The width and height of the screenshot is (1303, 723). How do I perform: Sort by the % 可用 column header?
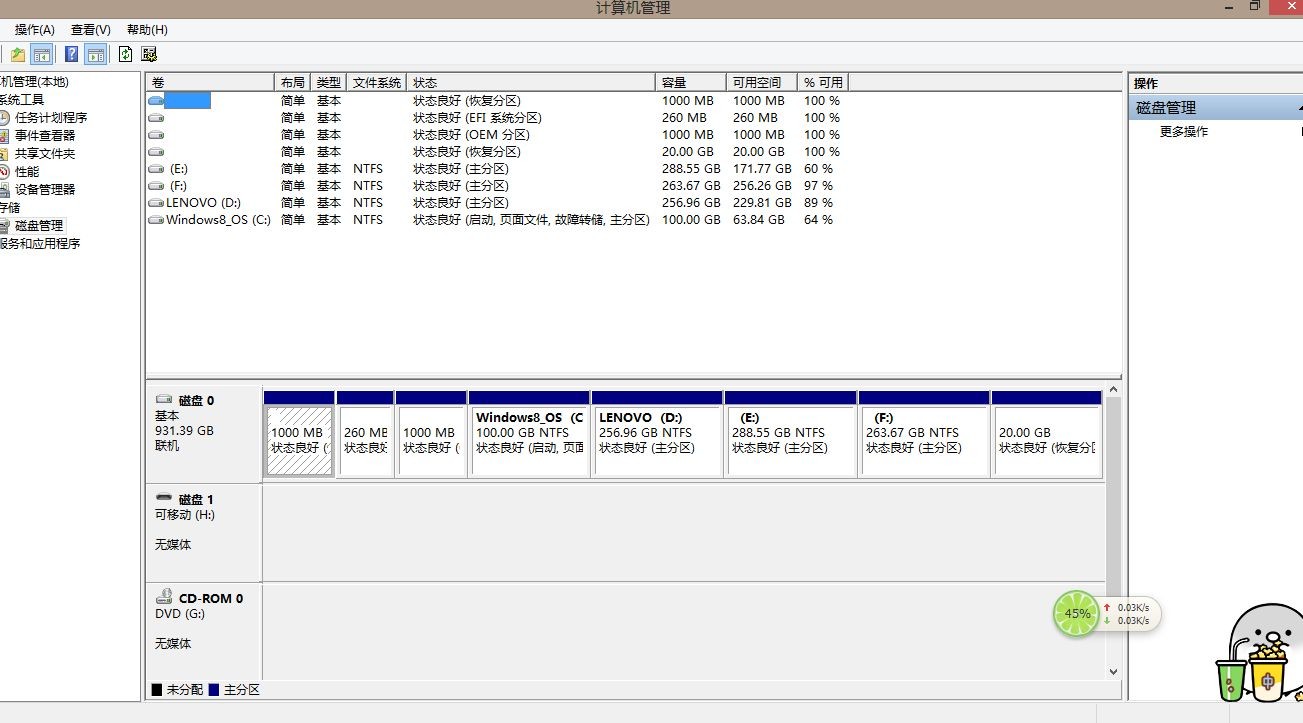[823, 82]
